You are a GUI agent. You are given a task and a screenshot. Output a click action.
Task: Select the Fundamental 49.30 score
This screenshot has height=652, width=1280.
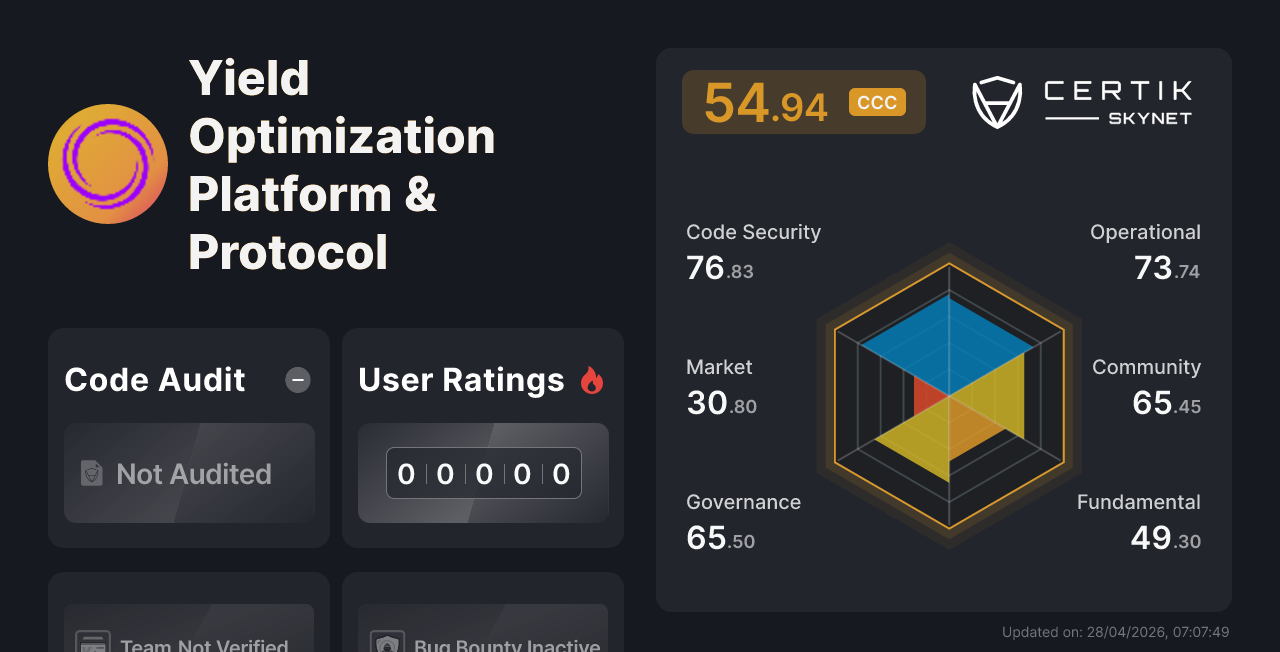tap(1165, 538)
